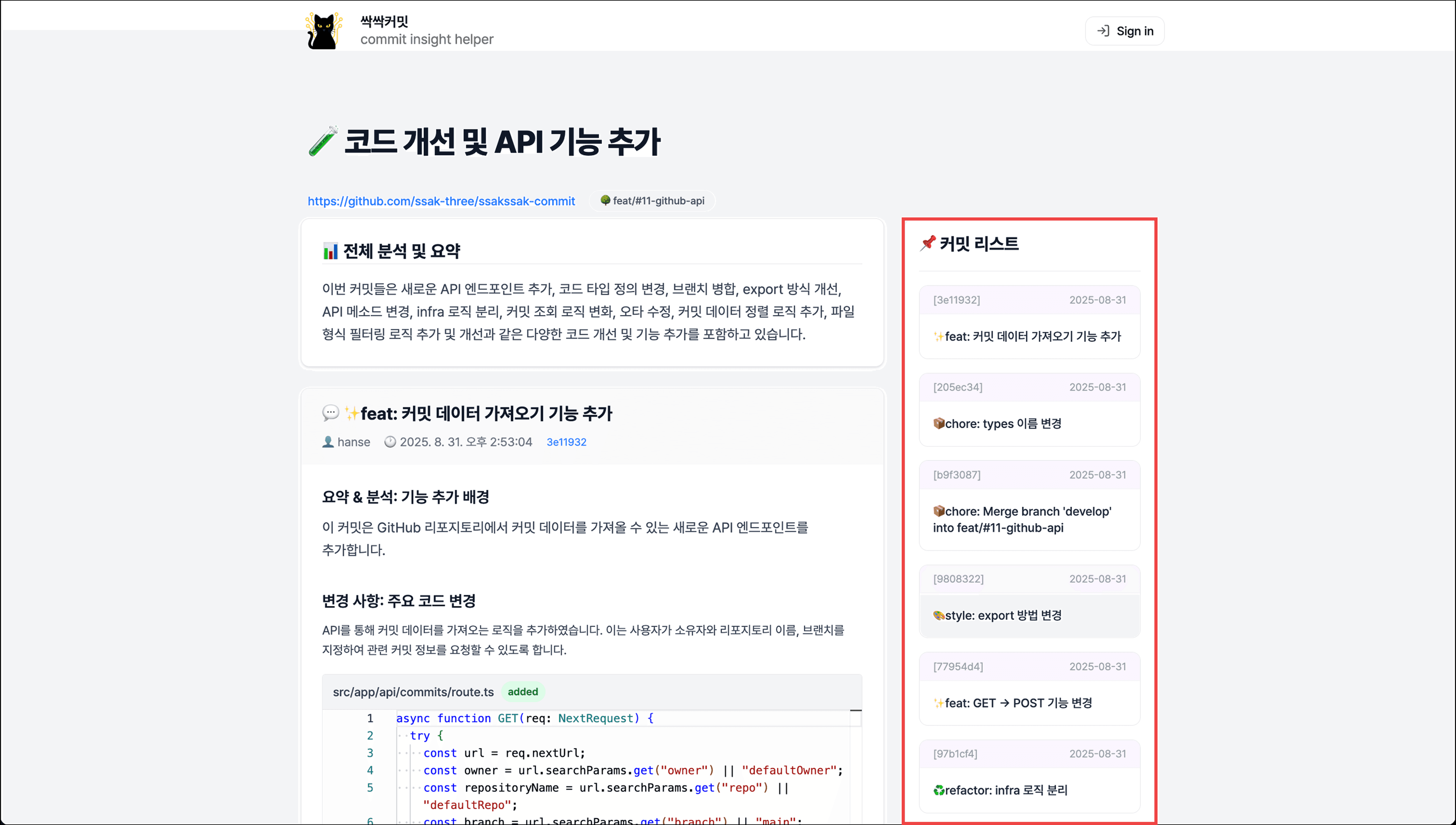Click the Sign in arrow icon
Screen dimensions: 1456x825
click(1103, 31)
